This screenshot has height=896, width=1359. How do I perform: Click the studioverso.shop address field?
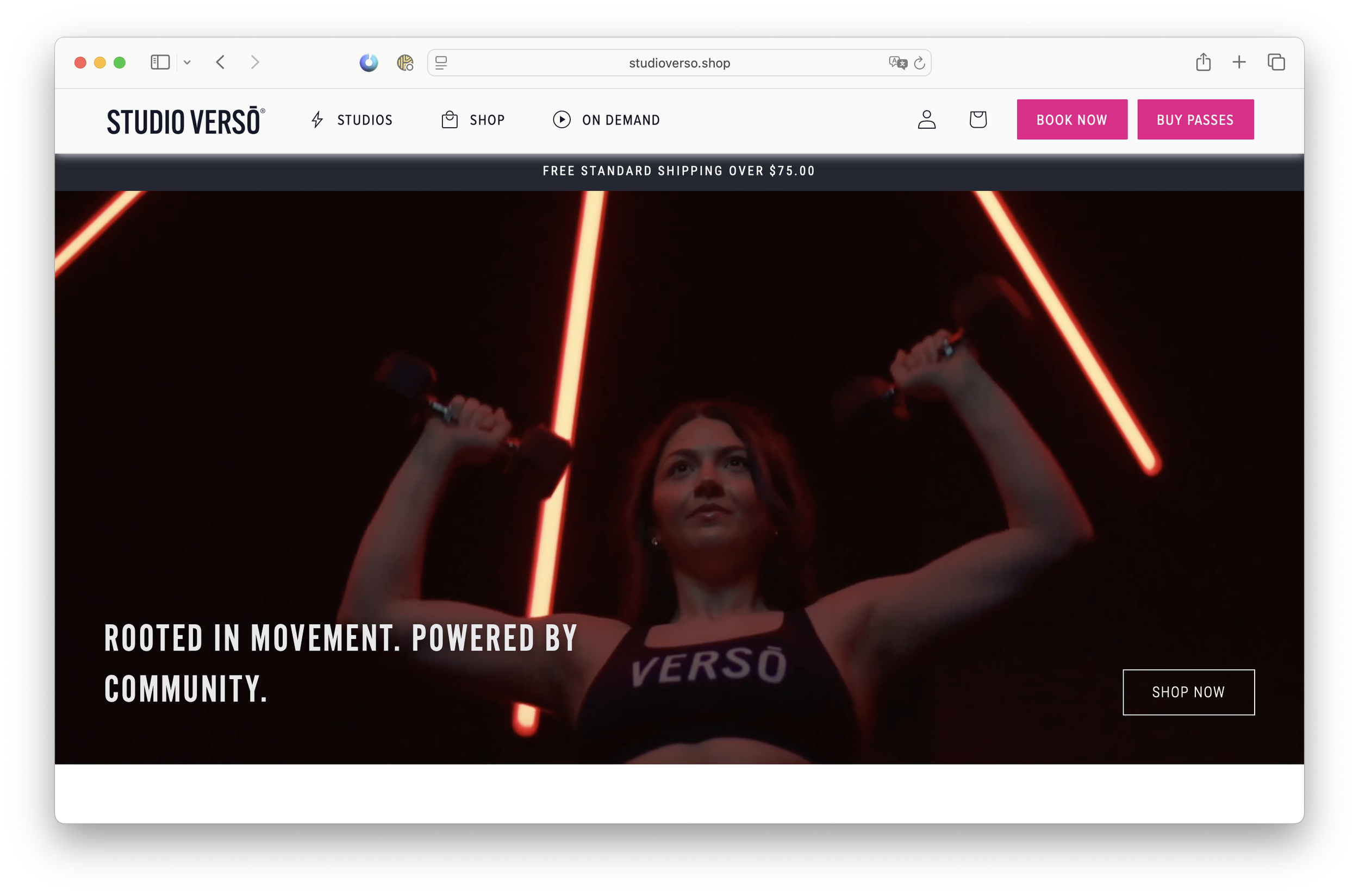pyautogui.click(x=678, y=63)
